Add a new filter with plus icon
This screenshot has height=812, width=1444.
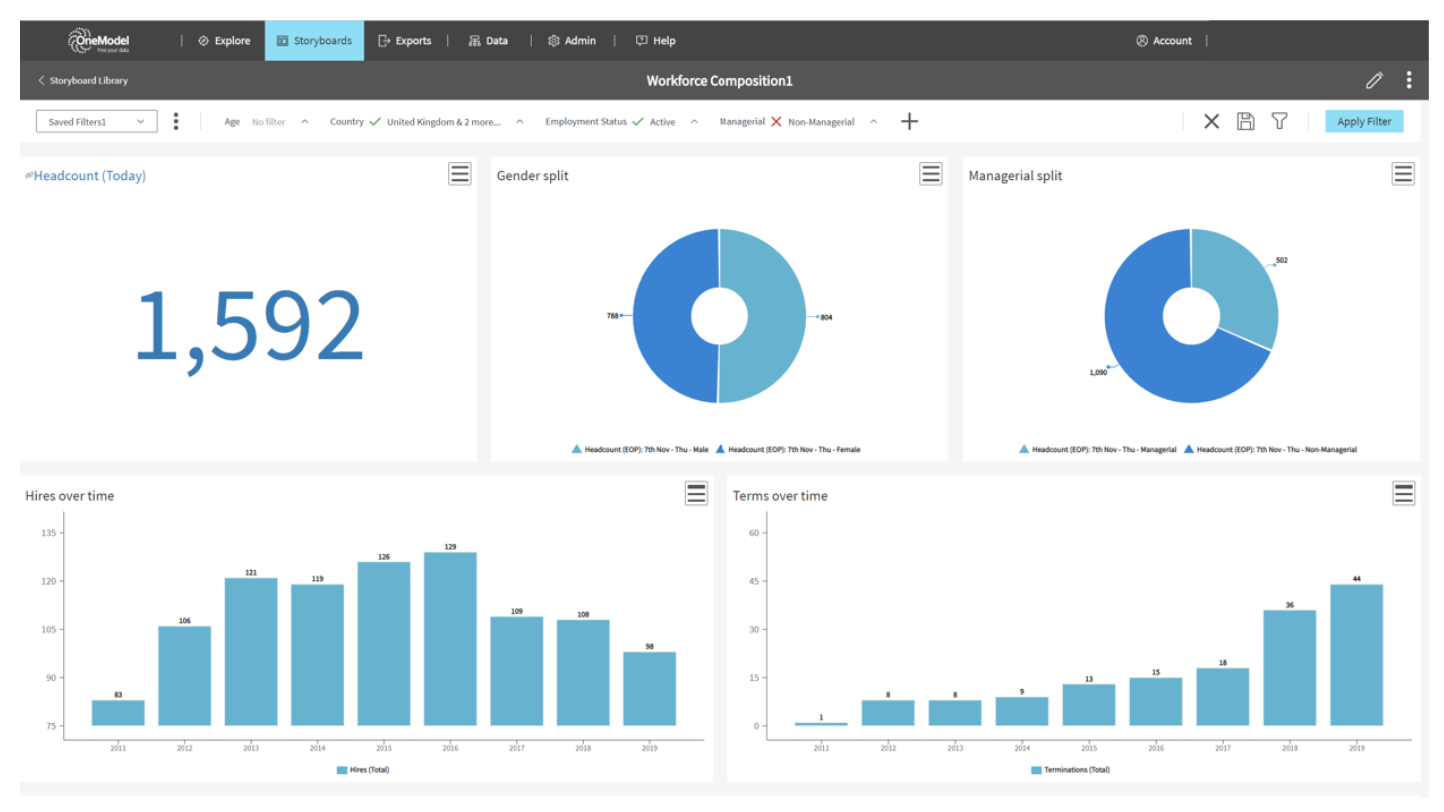909,121
